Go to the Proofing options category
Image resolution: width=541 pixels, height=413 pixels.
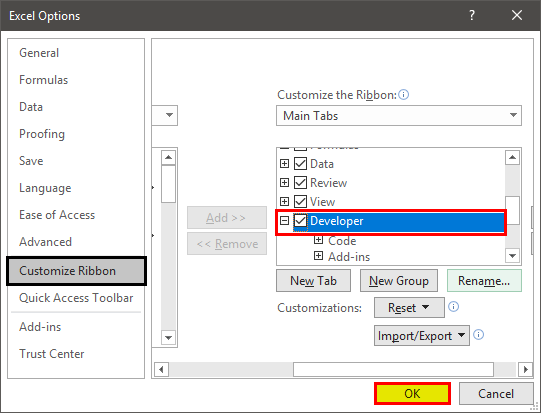pos(42,134)
